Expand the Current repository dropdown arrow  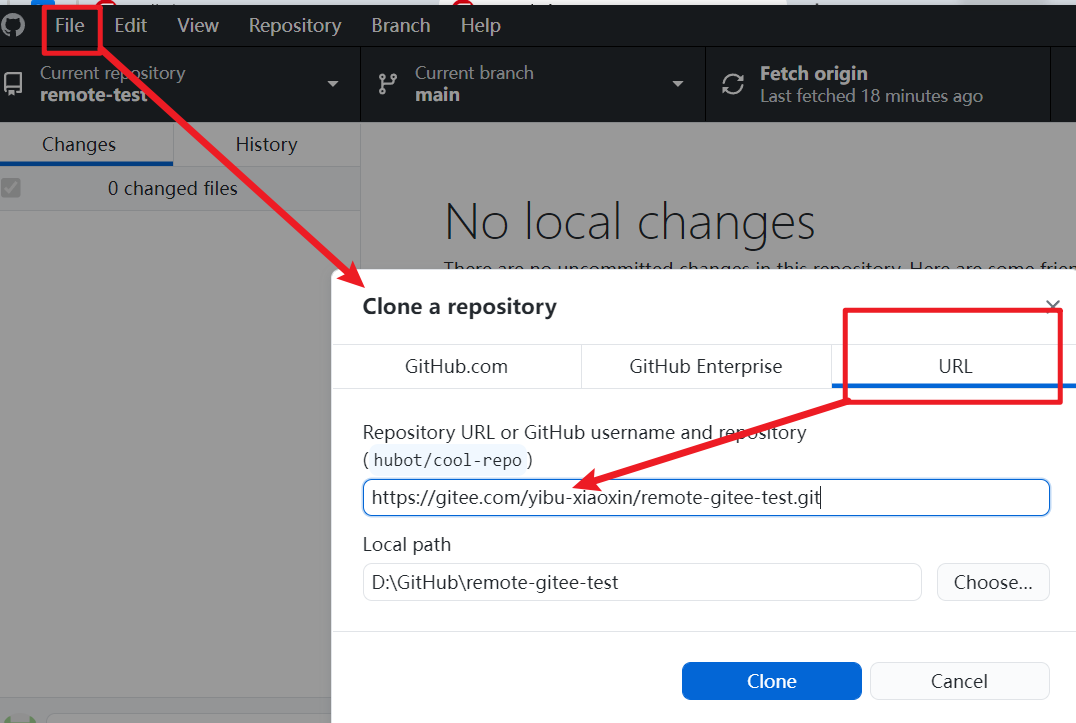tap(333, 84)
